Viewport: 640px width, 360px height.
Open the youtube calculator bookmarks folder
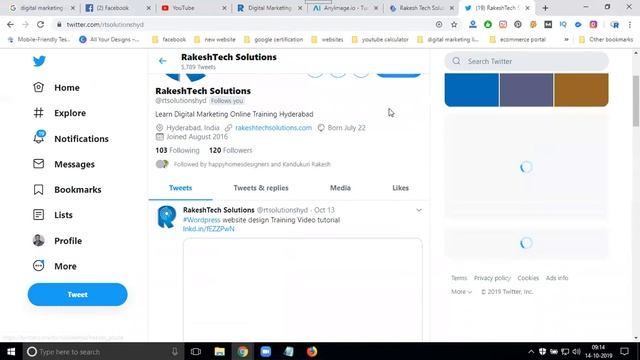pos(380,40)
